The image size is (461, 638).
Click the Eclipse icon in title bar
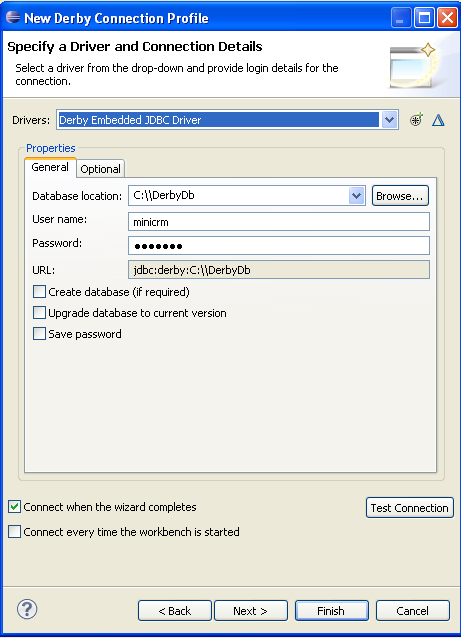point(13,17)
